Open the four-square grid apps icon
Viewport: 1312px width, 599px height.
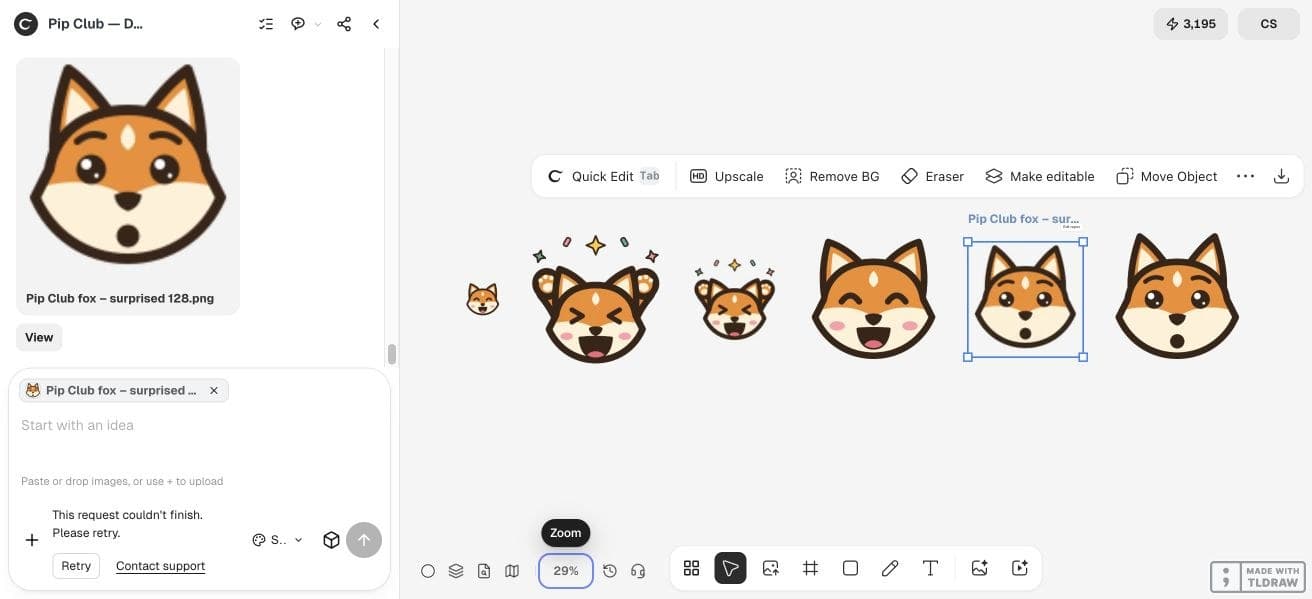(x=691, y=568)
